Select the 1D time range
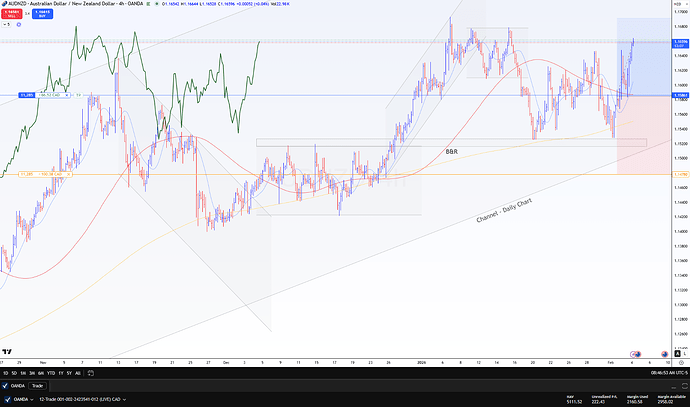The height and width of the screenshot is (407, 690). point(5,373)
